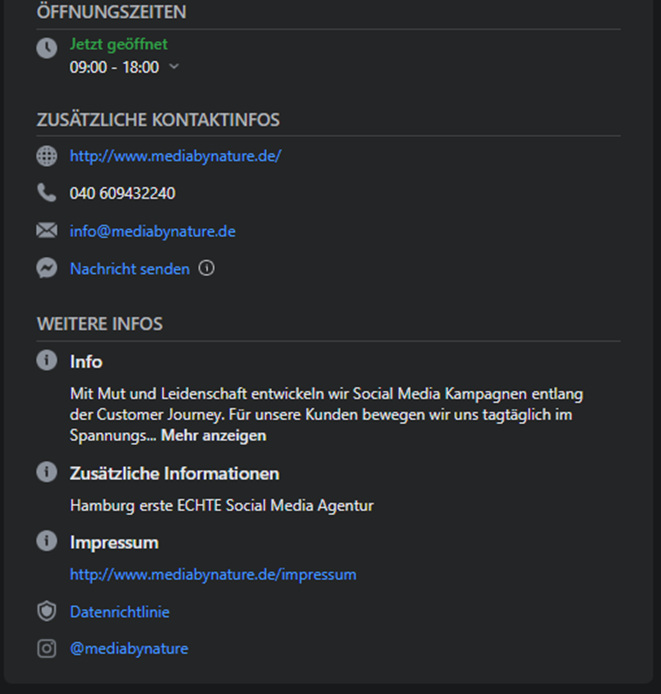Click the globe website icon
This screenshot has width=661, height=694.
(46, 156)
